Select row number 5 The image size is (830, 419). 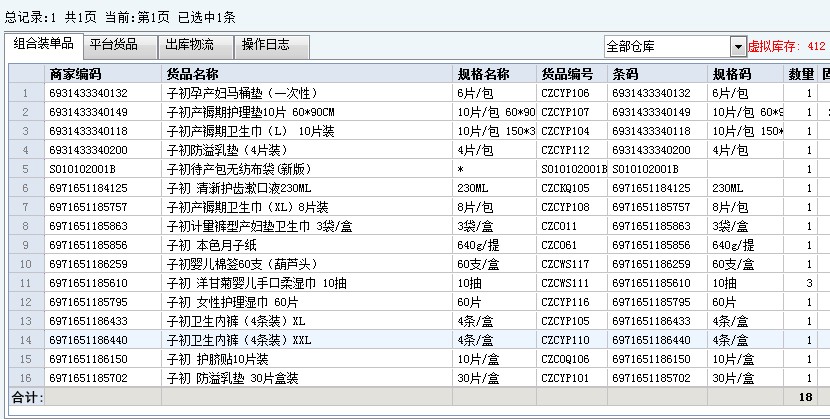pyautogui.click(x=26, y=169)
